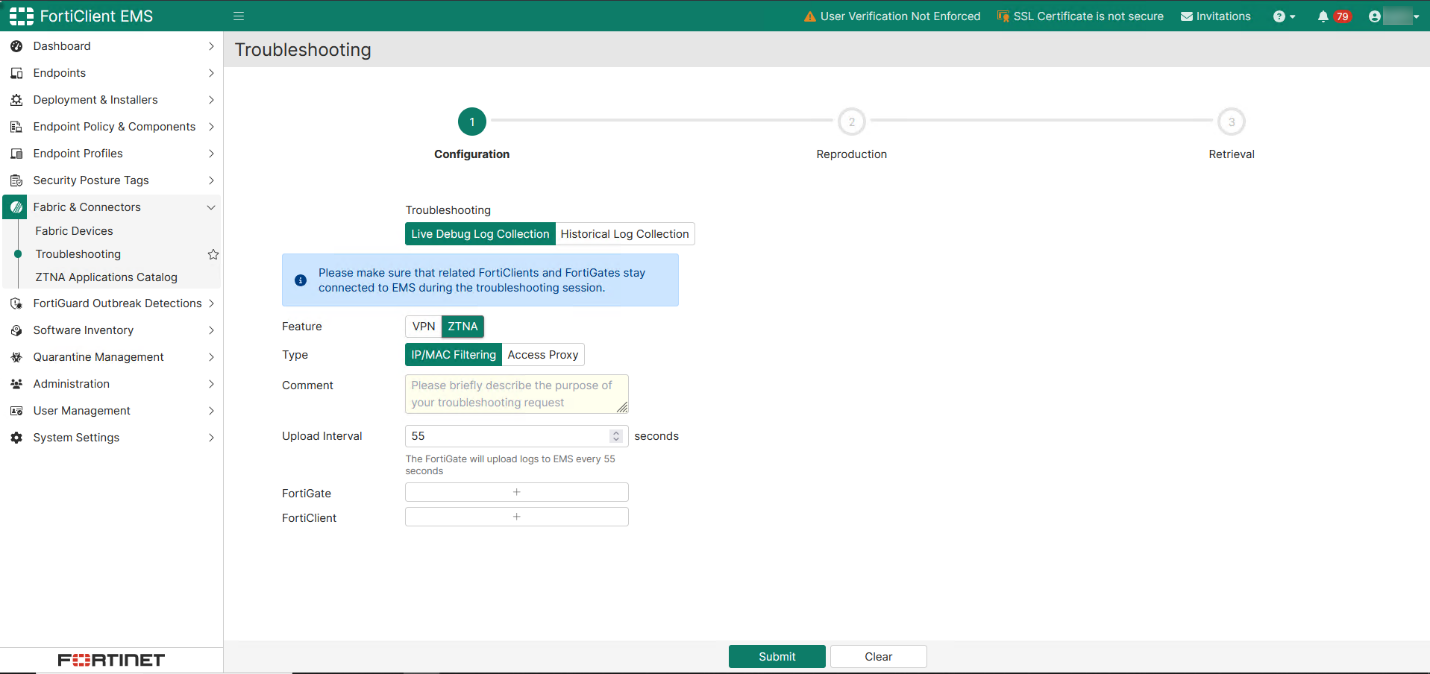Click the Fabric & Connectors green icon

[x=15, y=207]
